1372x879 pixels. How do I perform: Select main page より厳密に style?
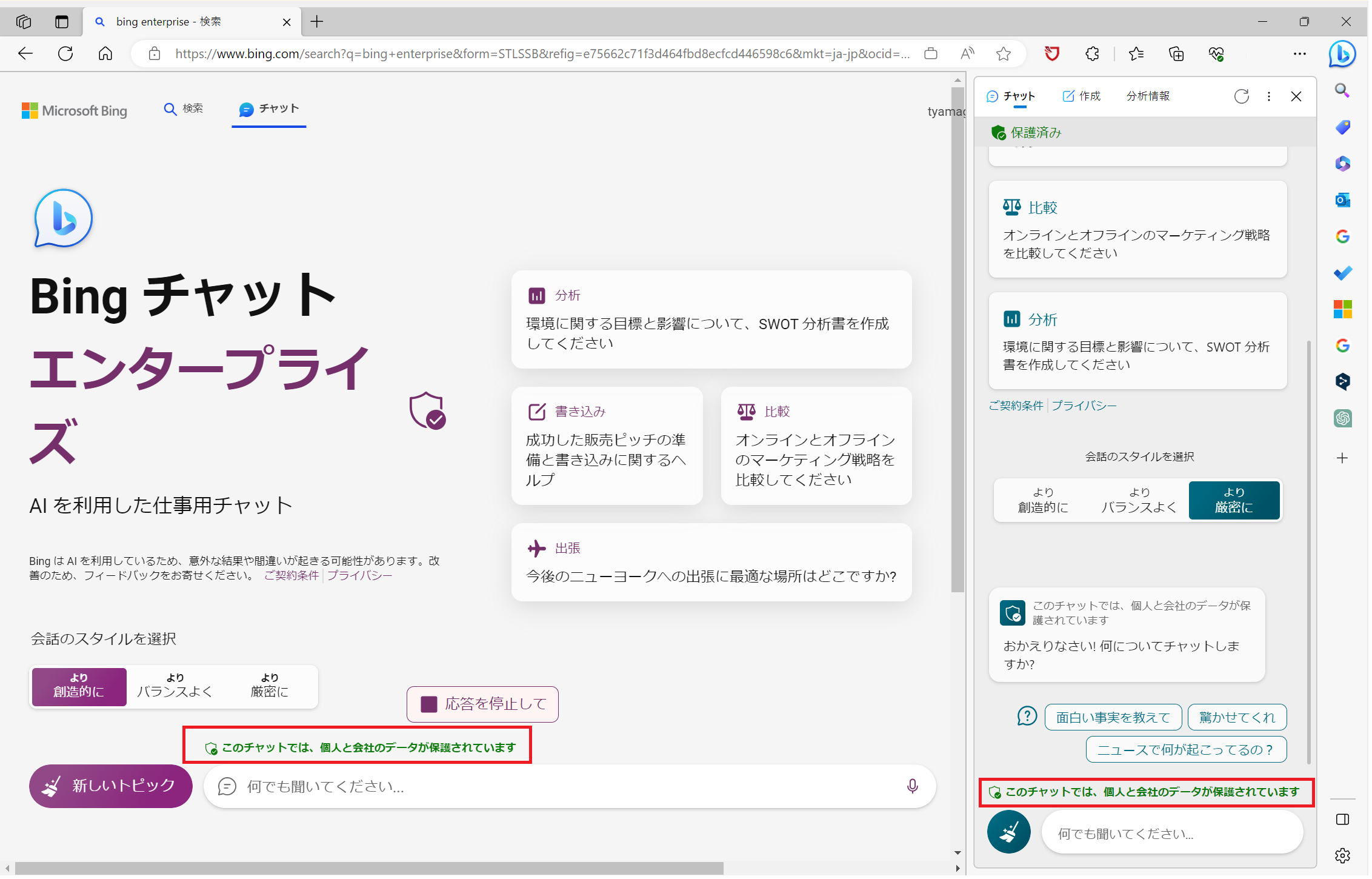(x=270, y=687)
